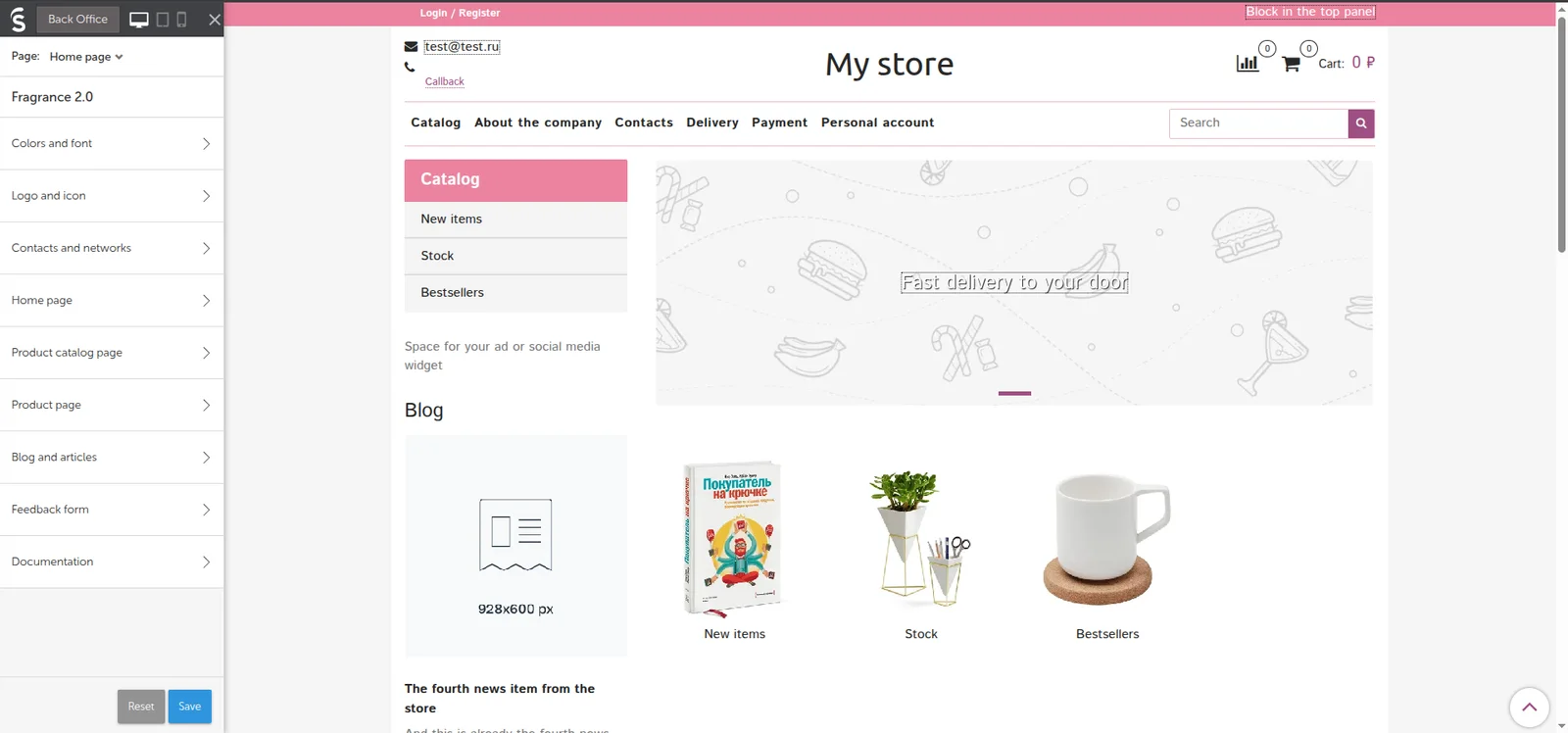Select Bestsellers in the Catalog sidebar
The image size is (1568, 733).
(515, 293)
